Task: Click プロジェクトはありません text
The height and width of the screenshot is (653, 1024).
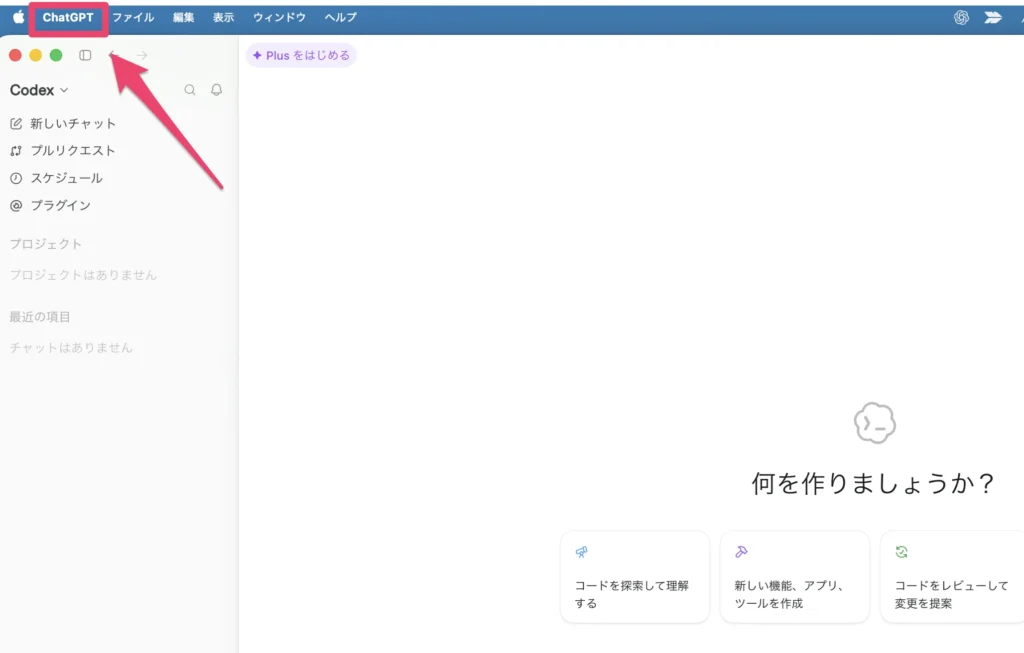Action: (83, 275)
